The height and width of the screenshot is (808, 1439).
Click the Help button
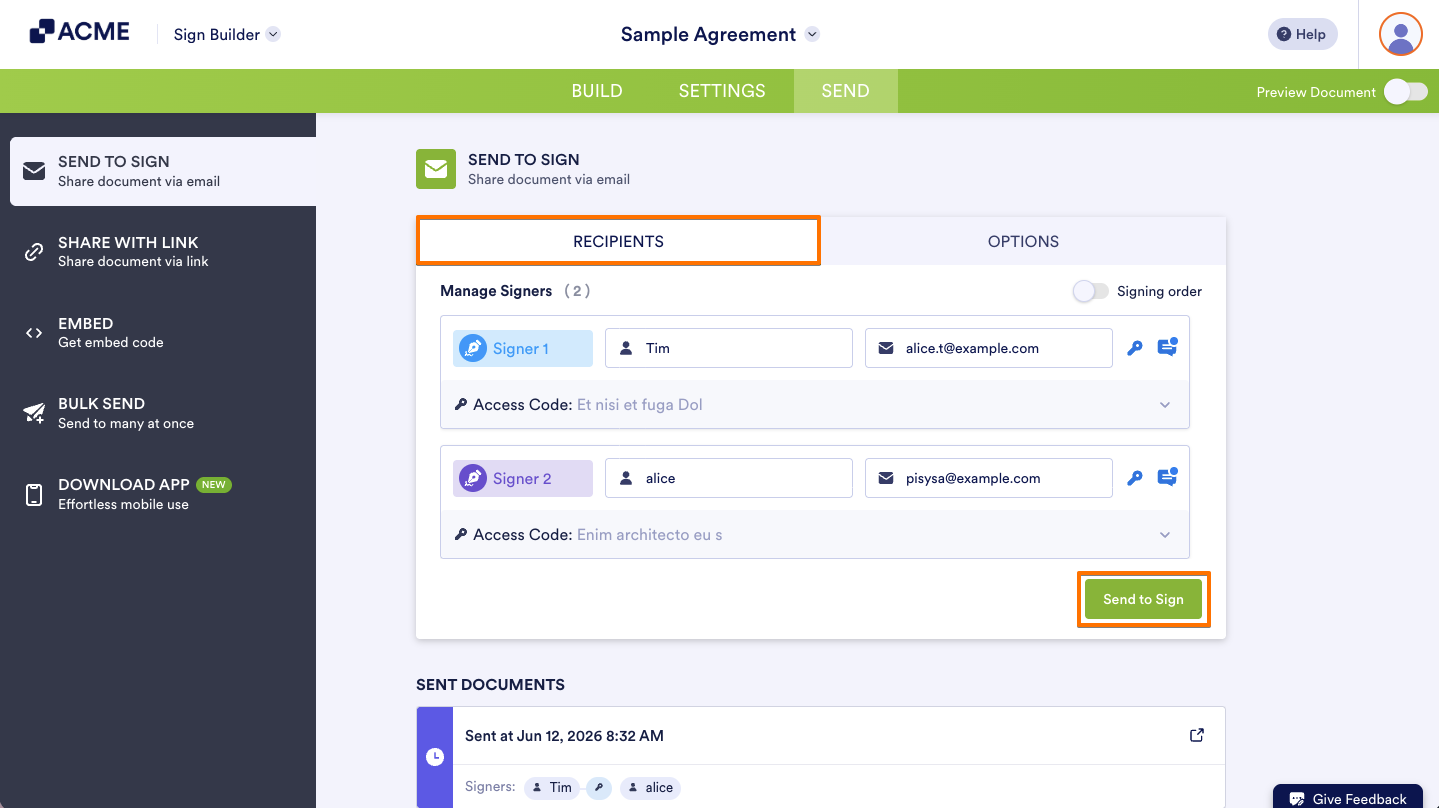pos(1302,34)
